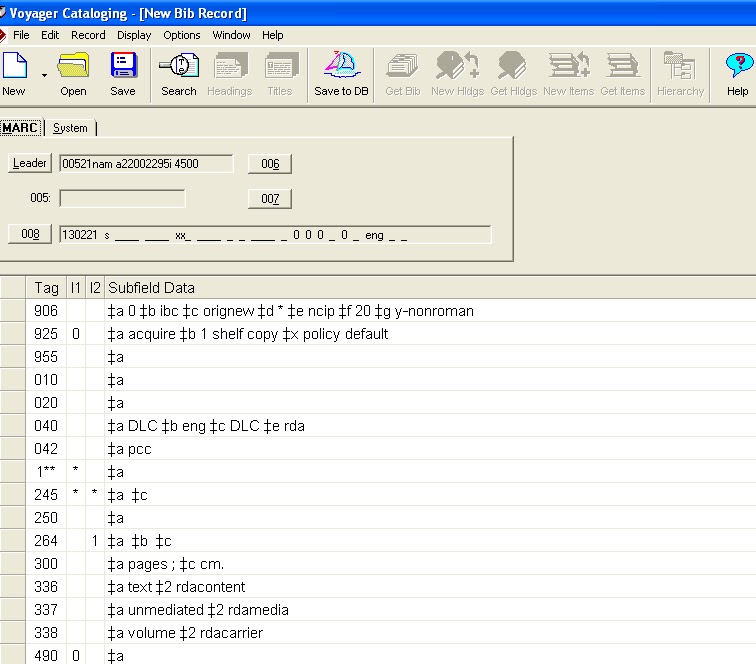Viewport: 756px width, 664px height.
Task: Click the Tag column header
Action: coord(46,288)
